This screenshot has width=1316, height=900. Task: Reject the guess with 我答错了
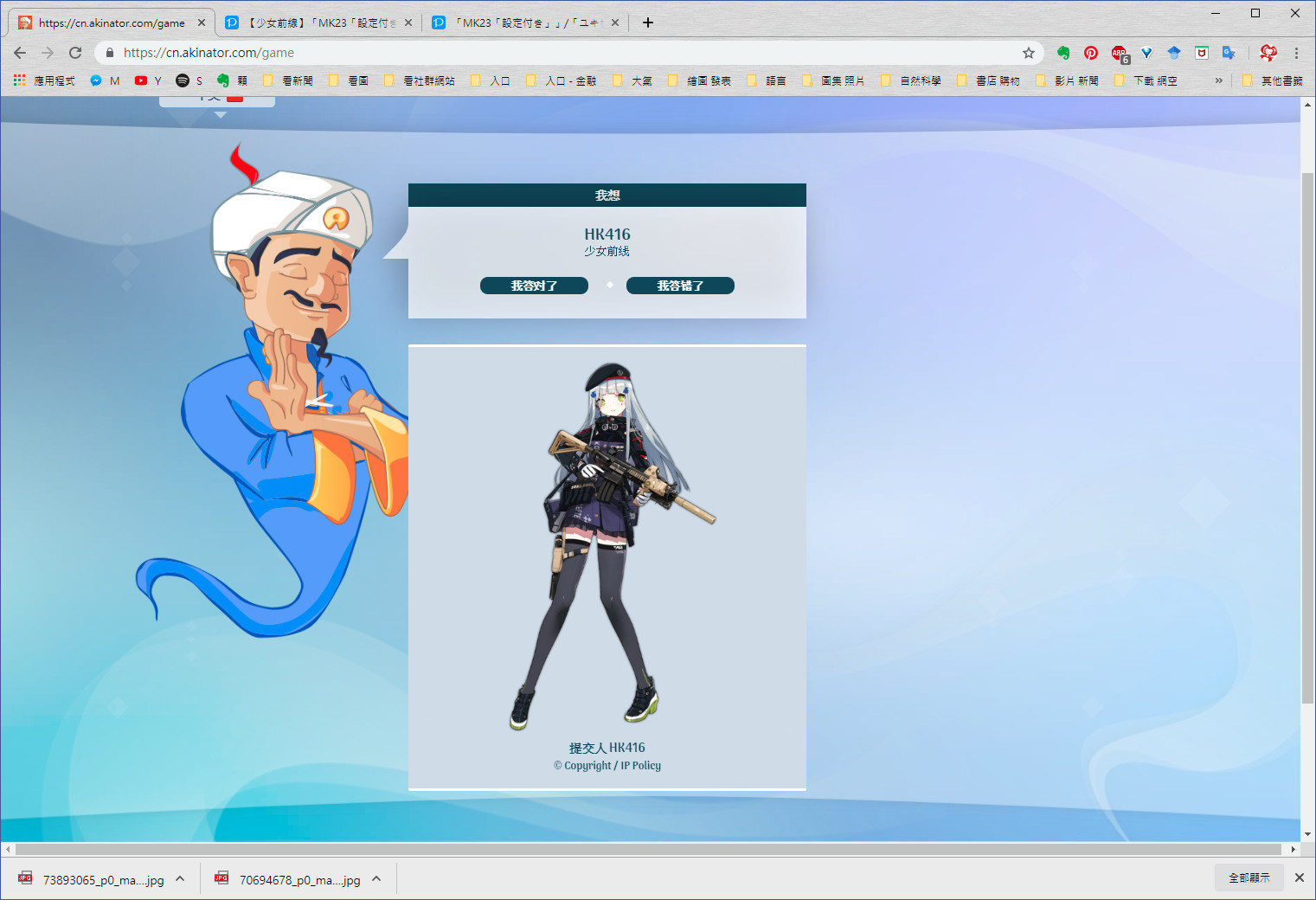point(680,286)
